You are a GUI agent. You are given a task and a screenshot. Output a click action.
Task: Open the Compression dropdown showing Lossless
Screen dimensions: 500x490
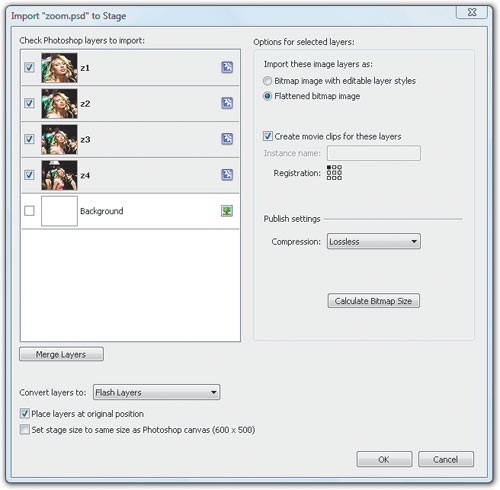pyautogui.click(x=374, y=241)
